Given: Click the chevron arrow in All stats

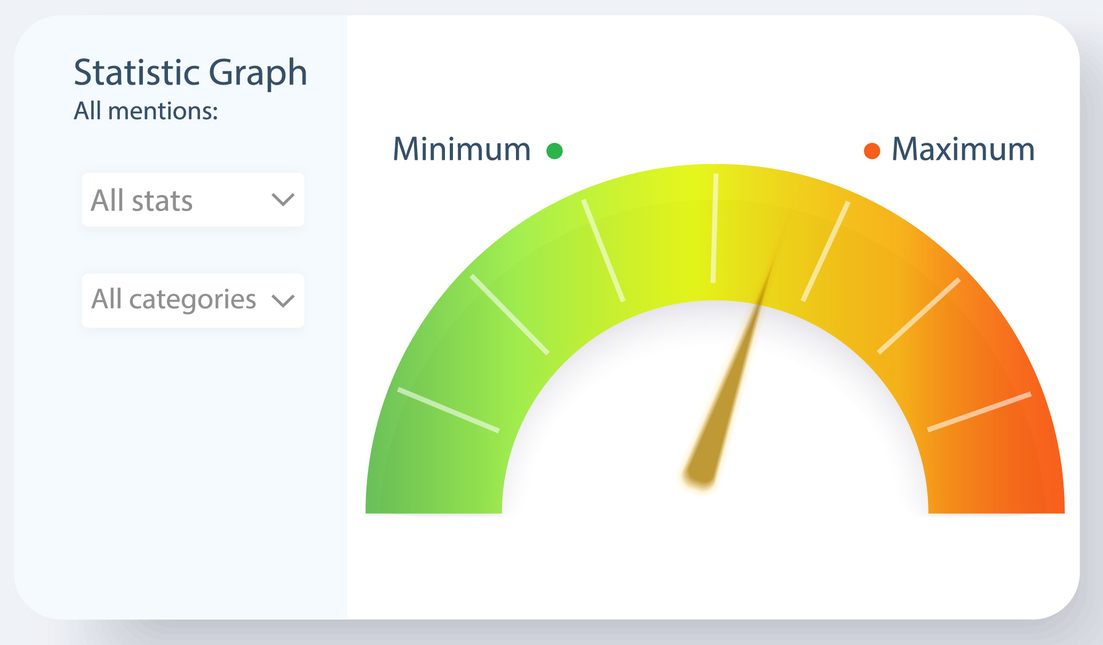Looking at the screenshot, I should coord(283,200).
